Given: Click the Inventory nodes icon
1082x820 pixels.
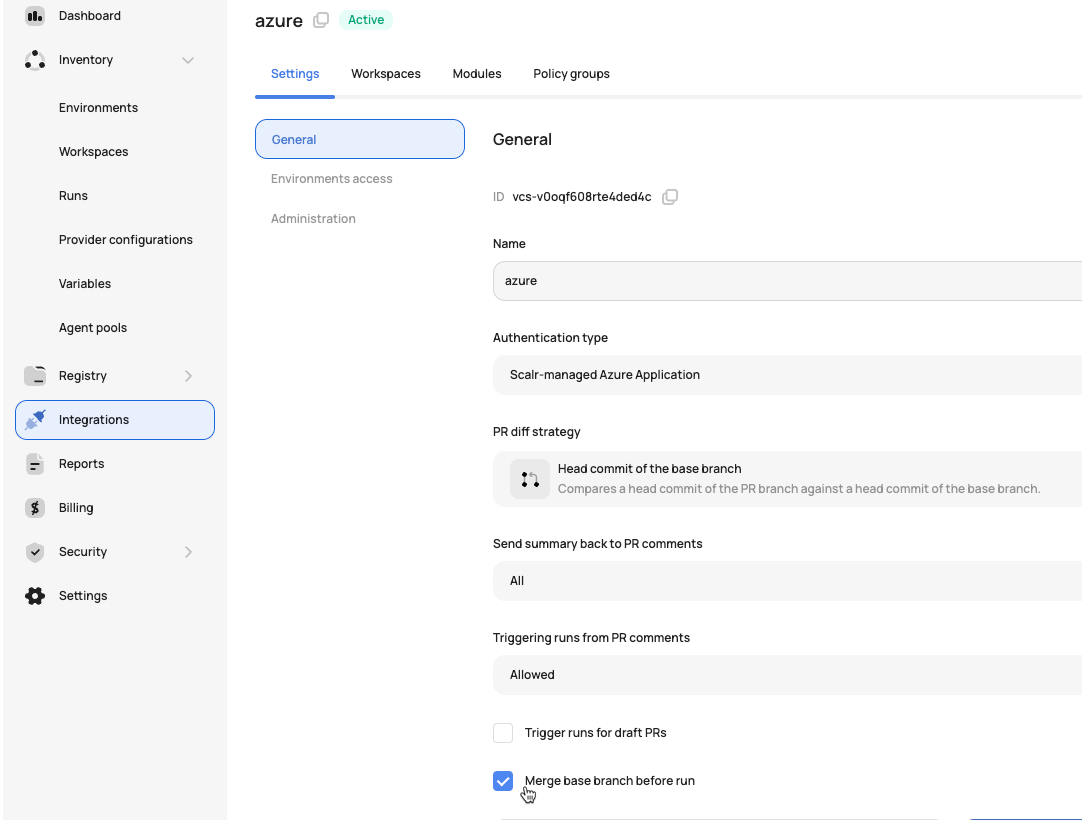Looking at the screenshot, I should [35, 60].
